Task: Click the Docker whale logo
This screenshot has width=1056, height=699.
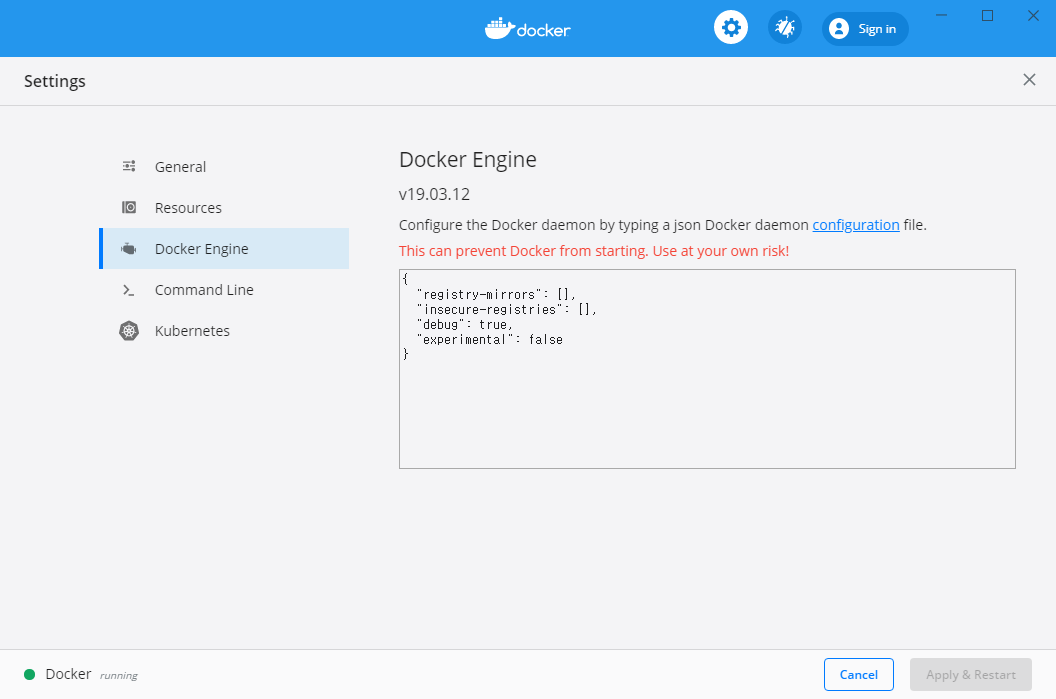Action: [527, 28]
